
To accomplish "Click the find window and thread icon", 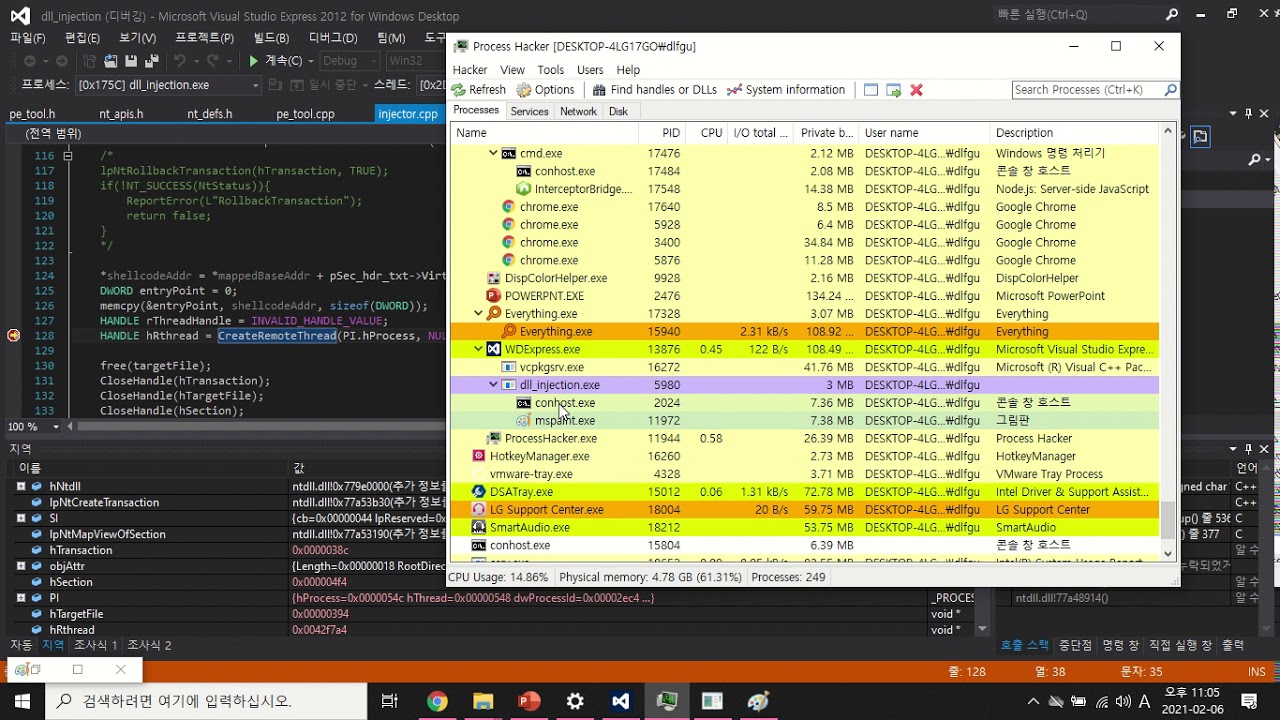I will pyautogui.click(x=894, y=90).
